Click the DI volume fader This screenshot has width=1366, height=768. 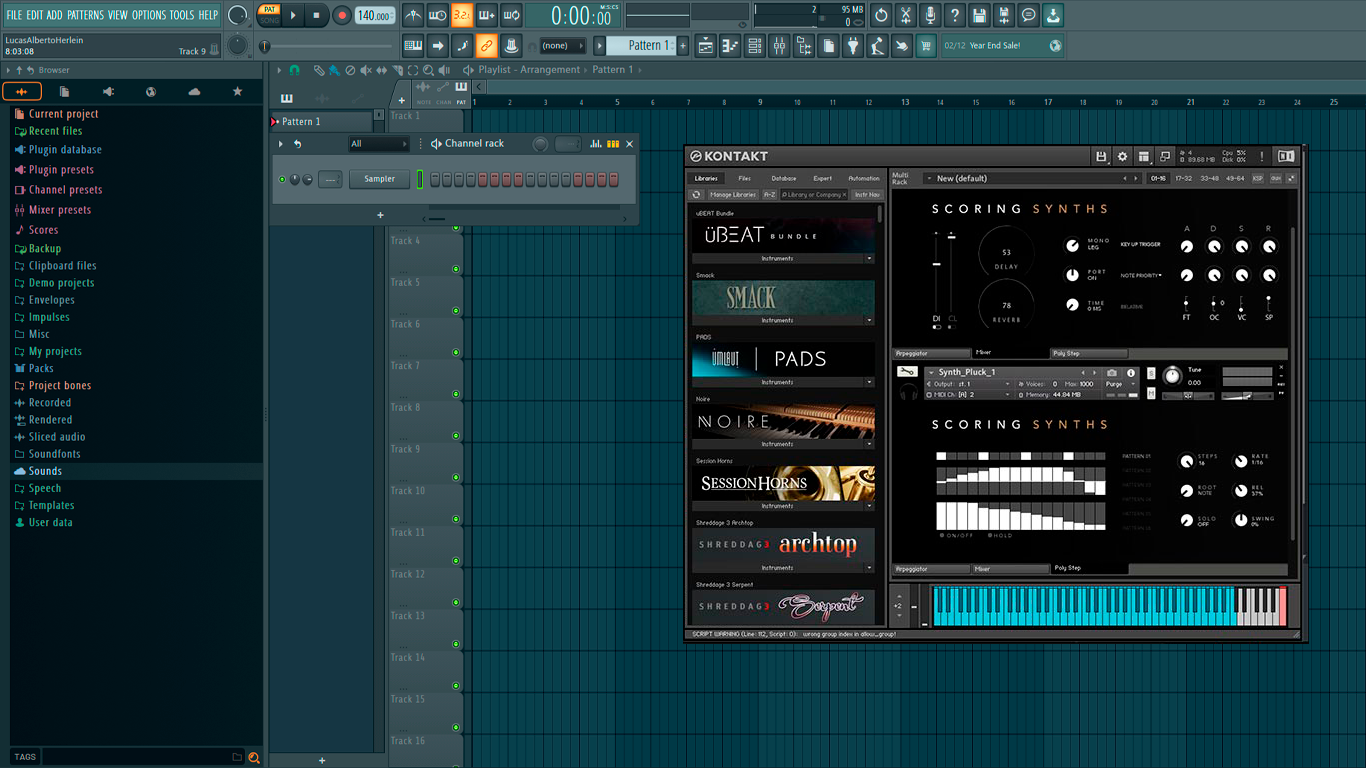(937, 264)
